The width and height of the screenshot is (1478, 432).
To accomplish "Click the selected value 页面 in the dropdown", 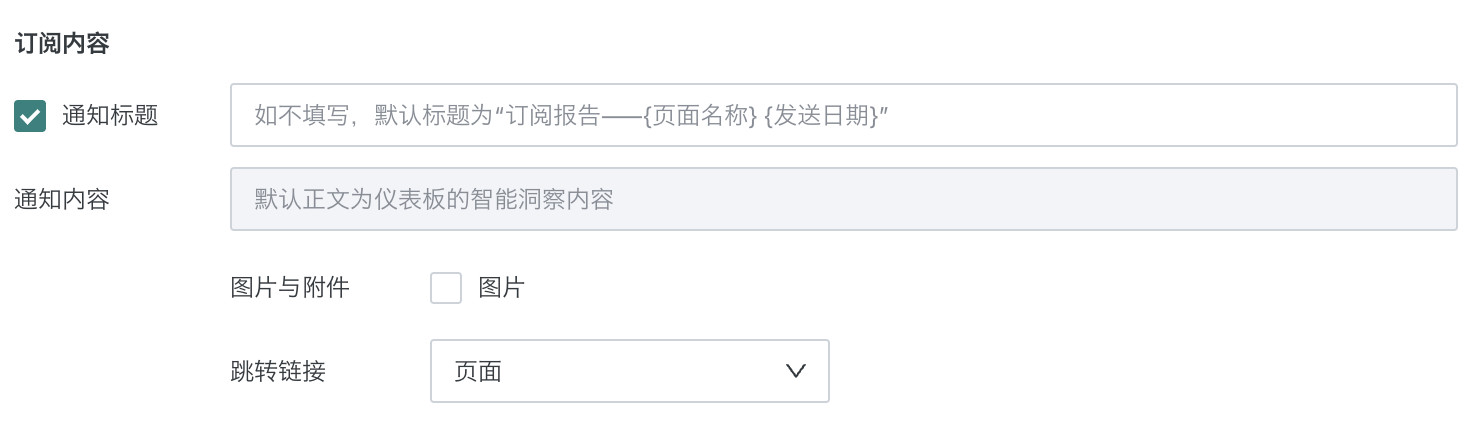I will [x=478, y=371].
